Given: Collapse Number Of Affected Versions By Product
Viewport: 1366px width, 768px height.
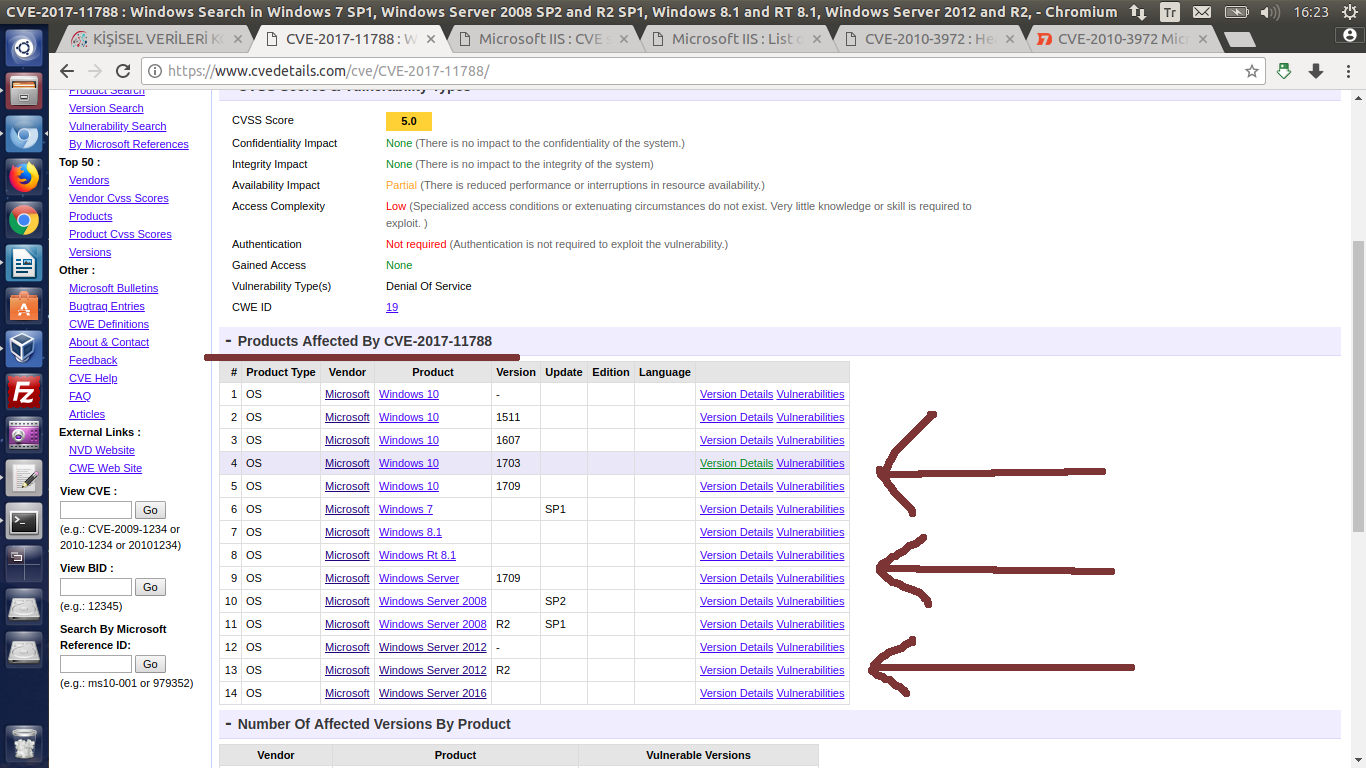Looking at the screenshot, I should click(228, 724).
